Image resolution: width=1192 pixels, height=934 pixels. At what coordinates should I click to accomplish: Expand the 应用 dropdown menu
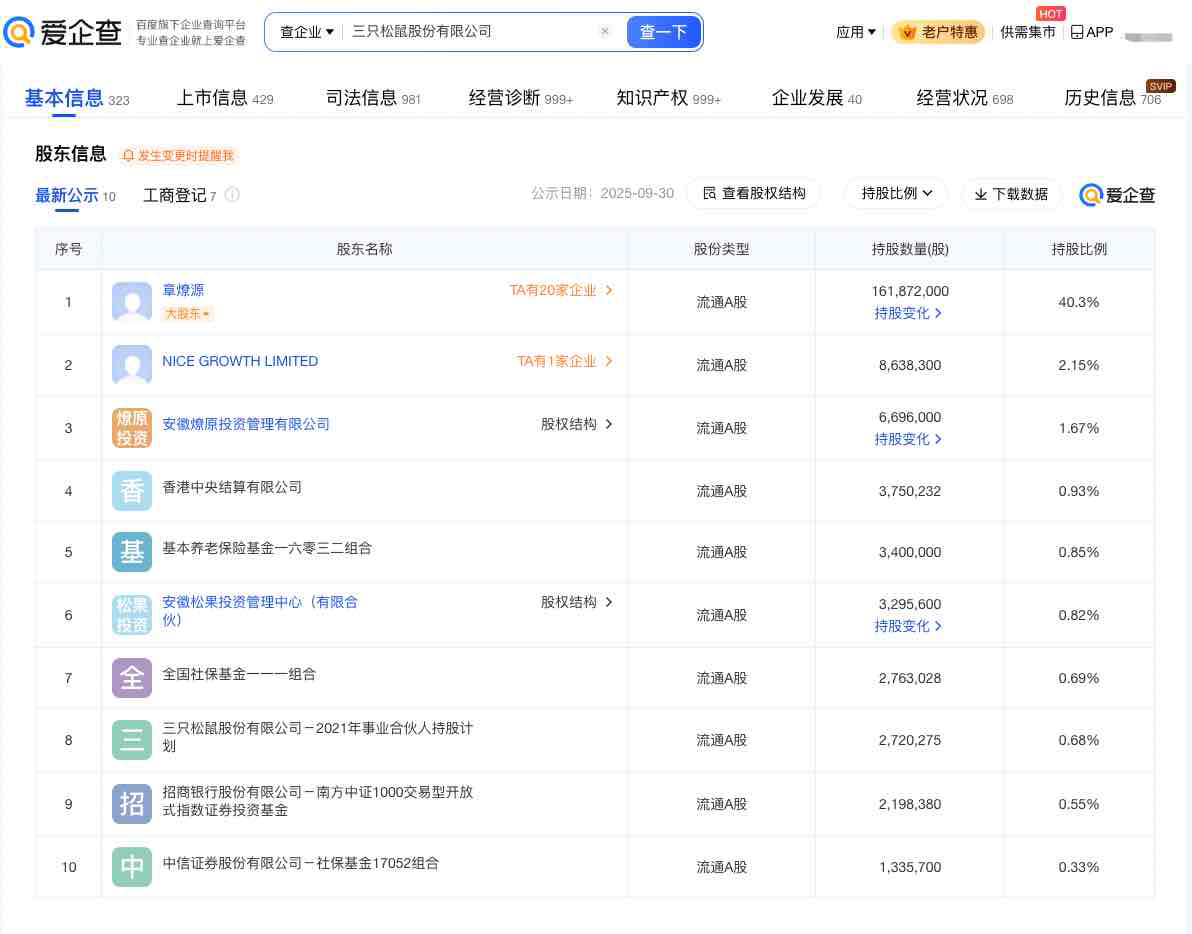pos(855,32)
